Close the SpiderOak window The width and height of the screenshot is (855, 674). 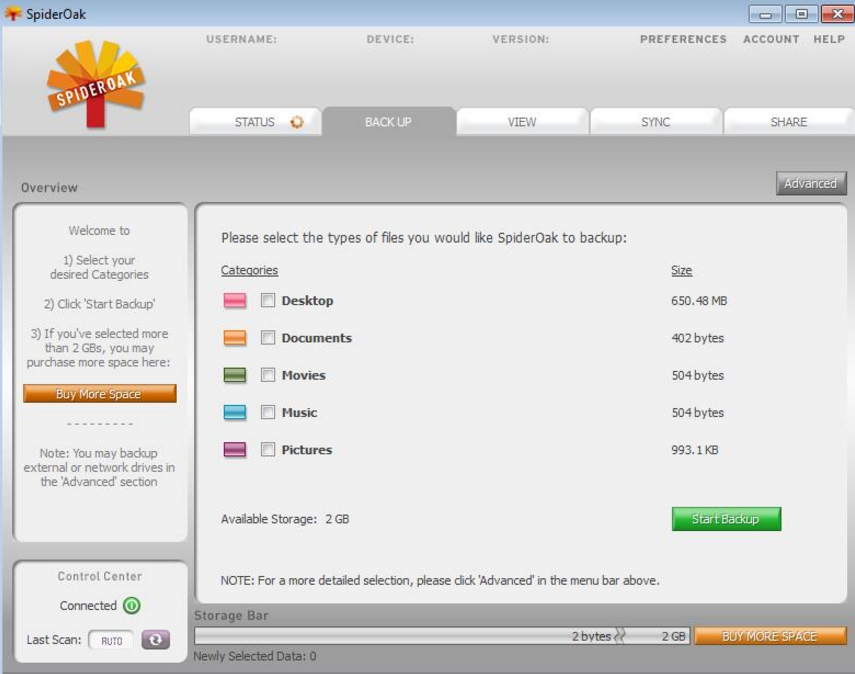click(x=838, y=14)
